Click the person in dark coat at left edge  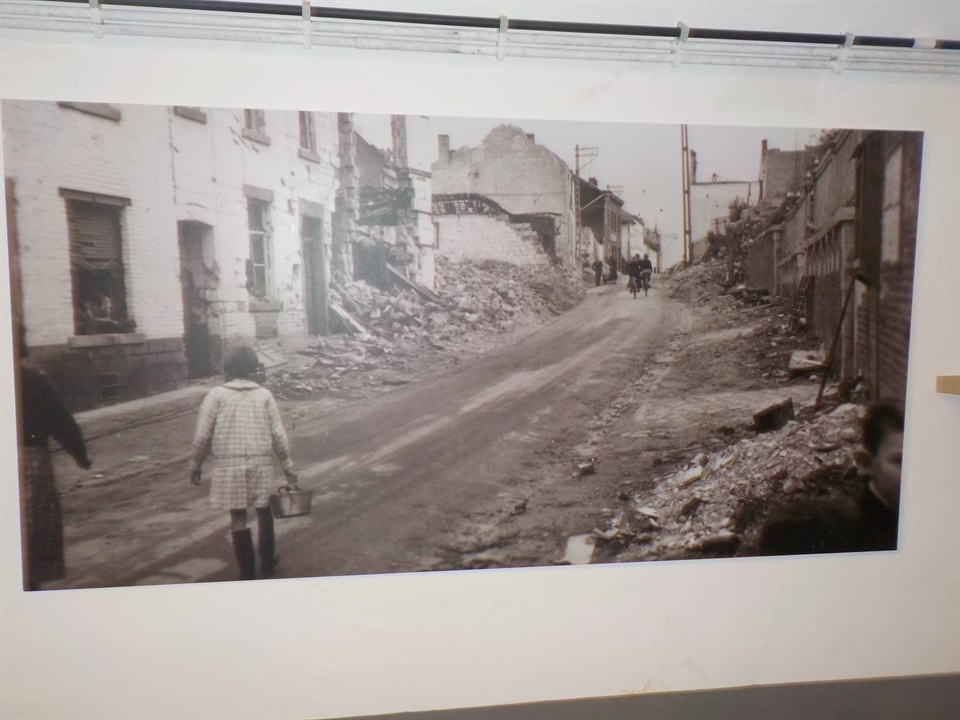45,470
